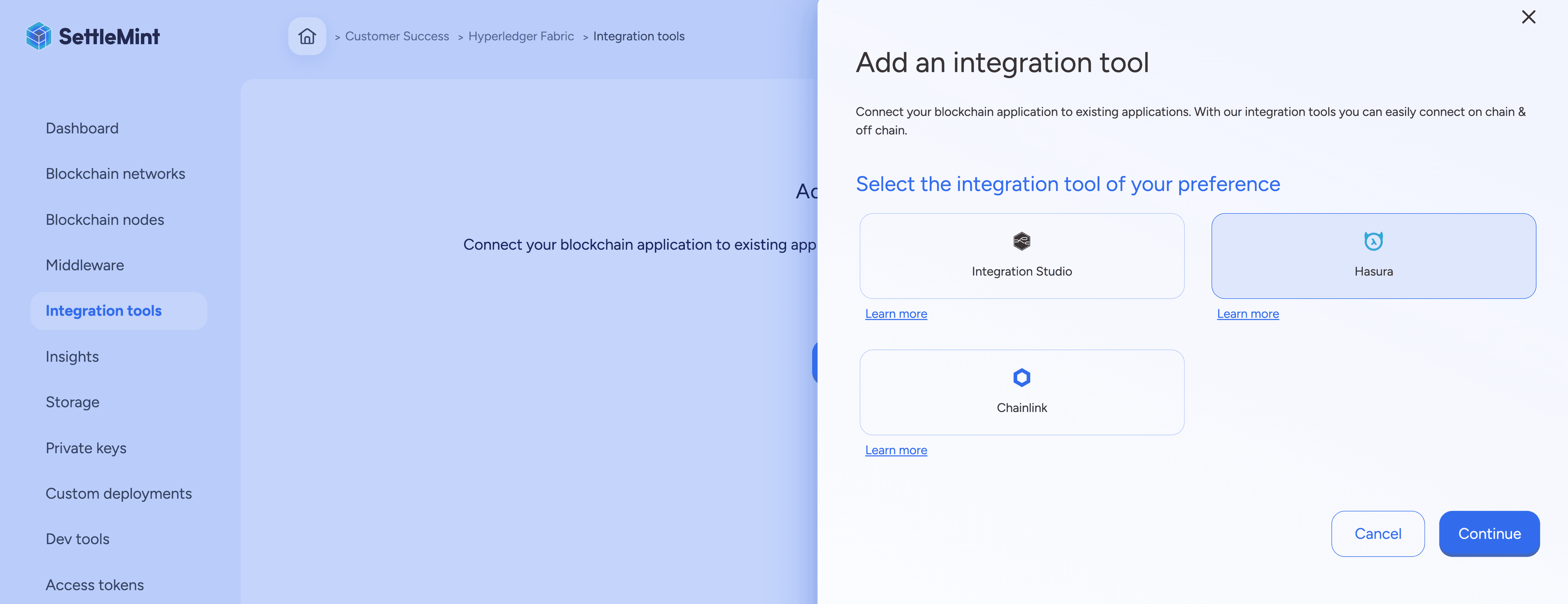
Task: Open Learn more under Integration Studio
Action: click(896, 314)
